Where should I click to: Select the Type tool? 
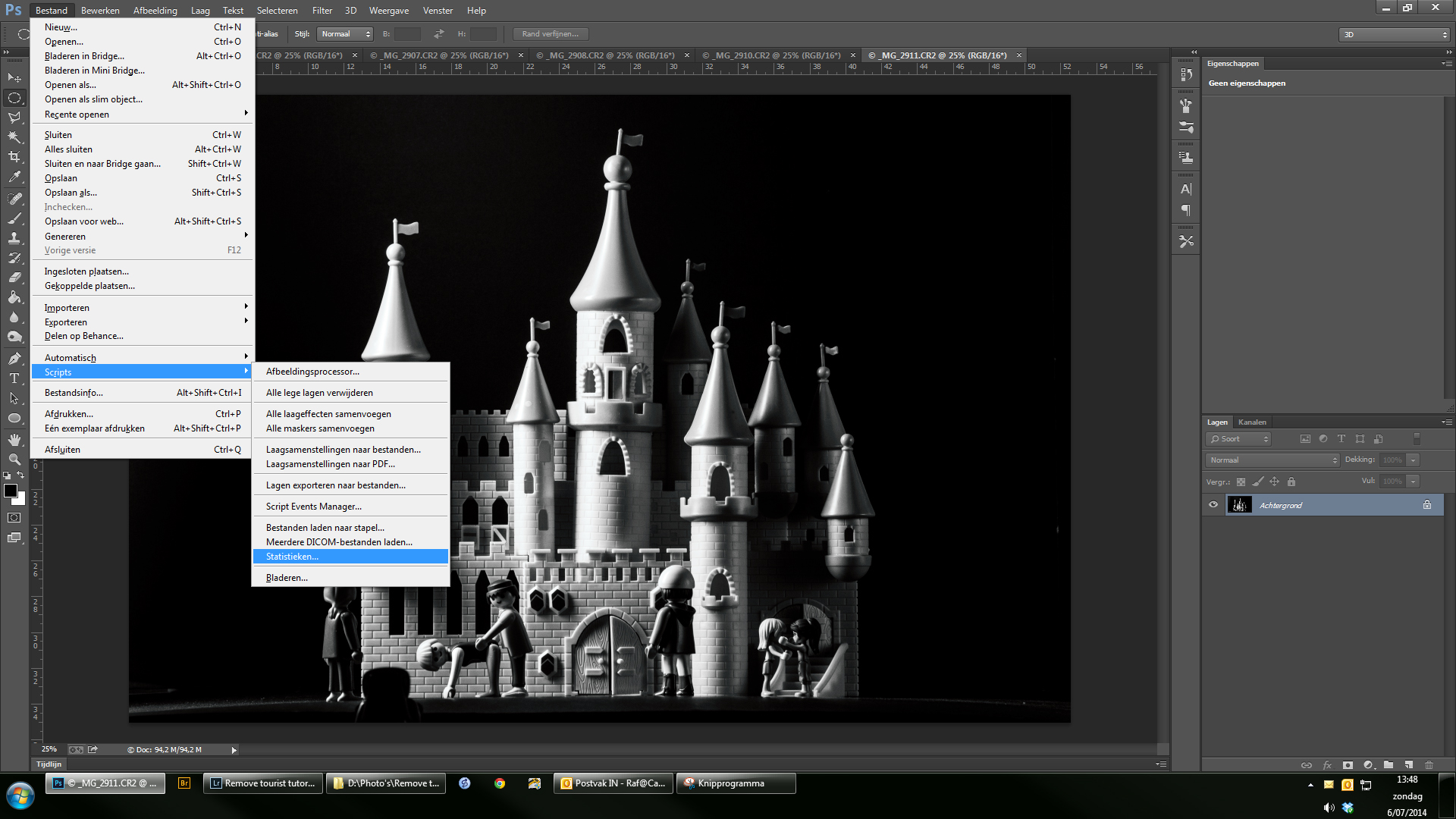14,378
